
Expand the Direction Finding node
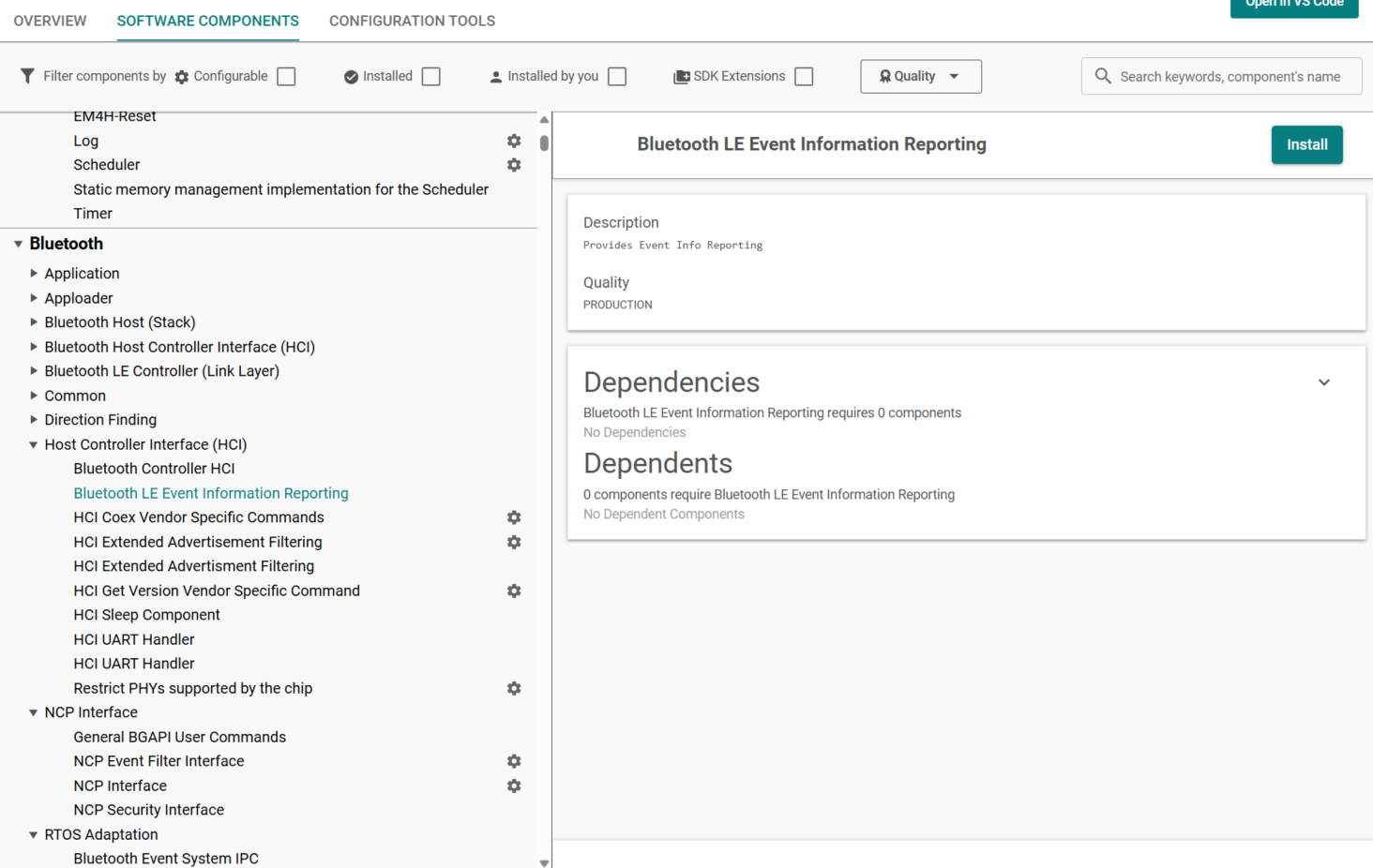coord(34,420)
